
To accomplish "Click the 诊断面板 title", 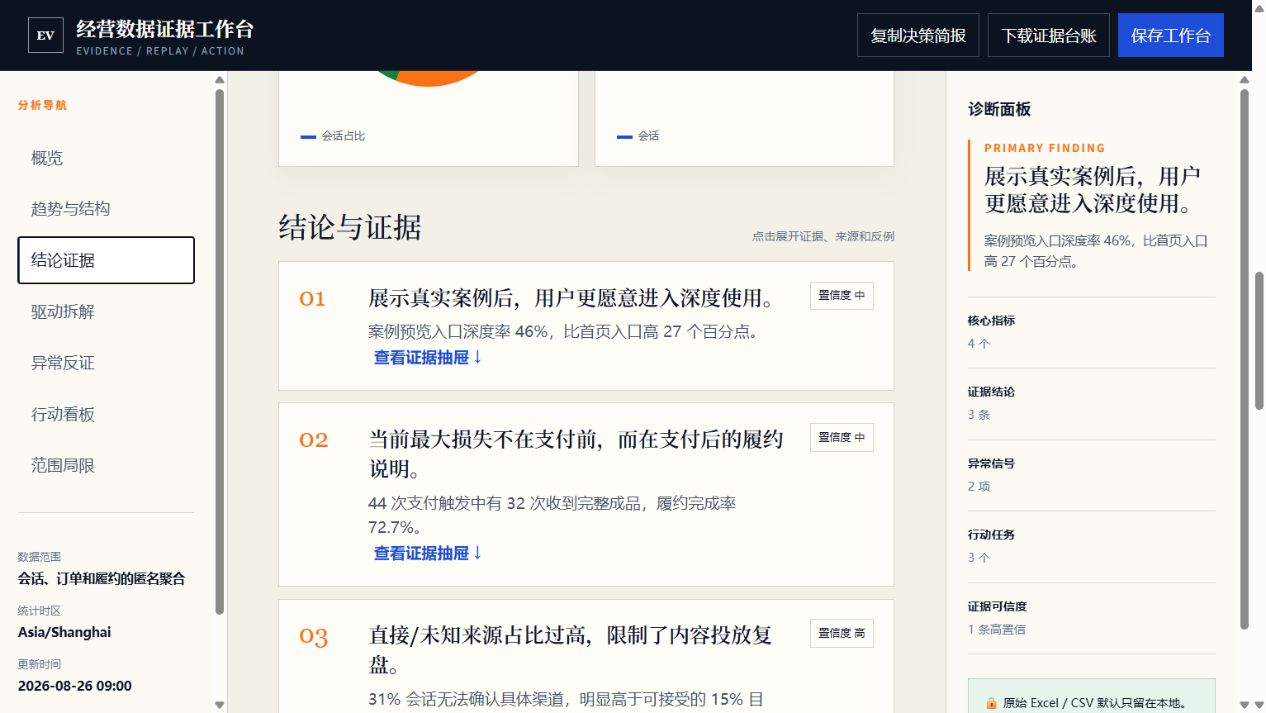I will (999, 110).
